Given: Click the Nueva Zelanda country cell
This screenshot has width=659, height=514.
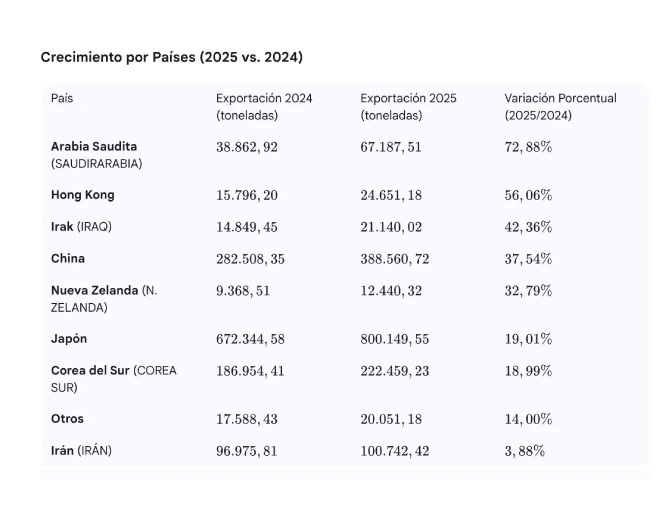Looking at the screenshot, I should click(x=94, y=290).
